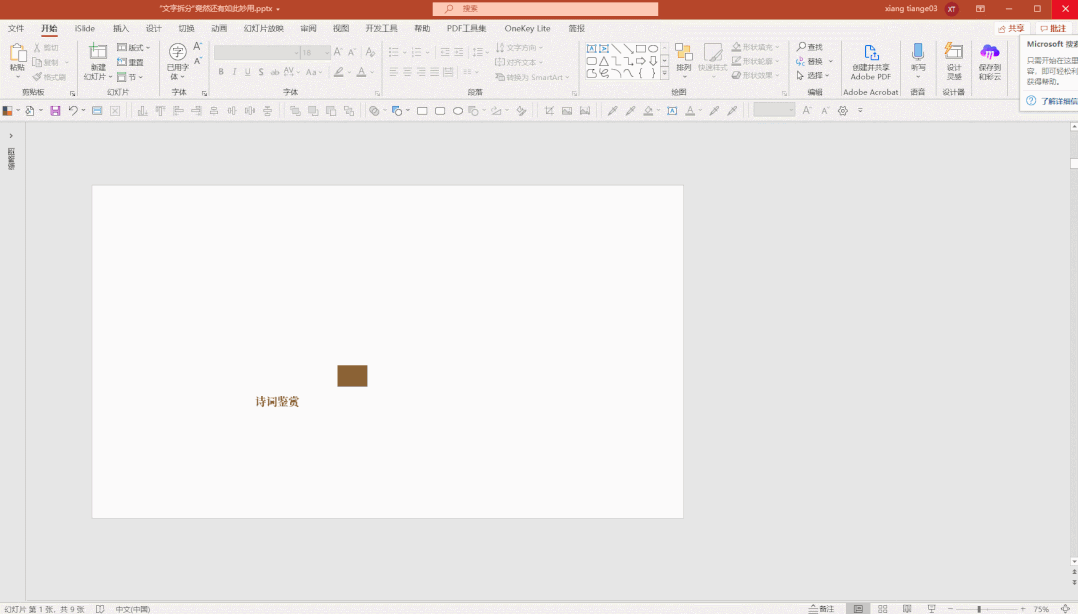Switch to Normal view in status bar
The width and height of the screenshot is (1078, 614).
pyautogui.click(x=858, y=608)
